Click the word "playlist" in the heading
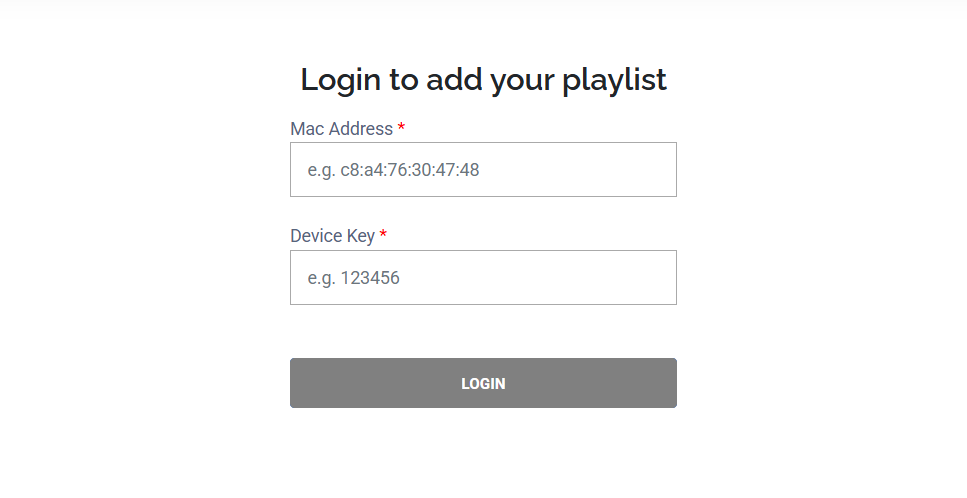The width and height of the screenshot is (967, 498). click(614, 80)
